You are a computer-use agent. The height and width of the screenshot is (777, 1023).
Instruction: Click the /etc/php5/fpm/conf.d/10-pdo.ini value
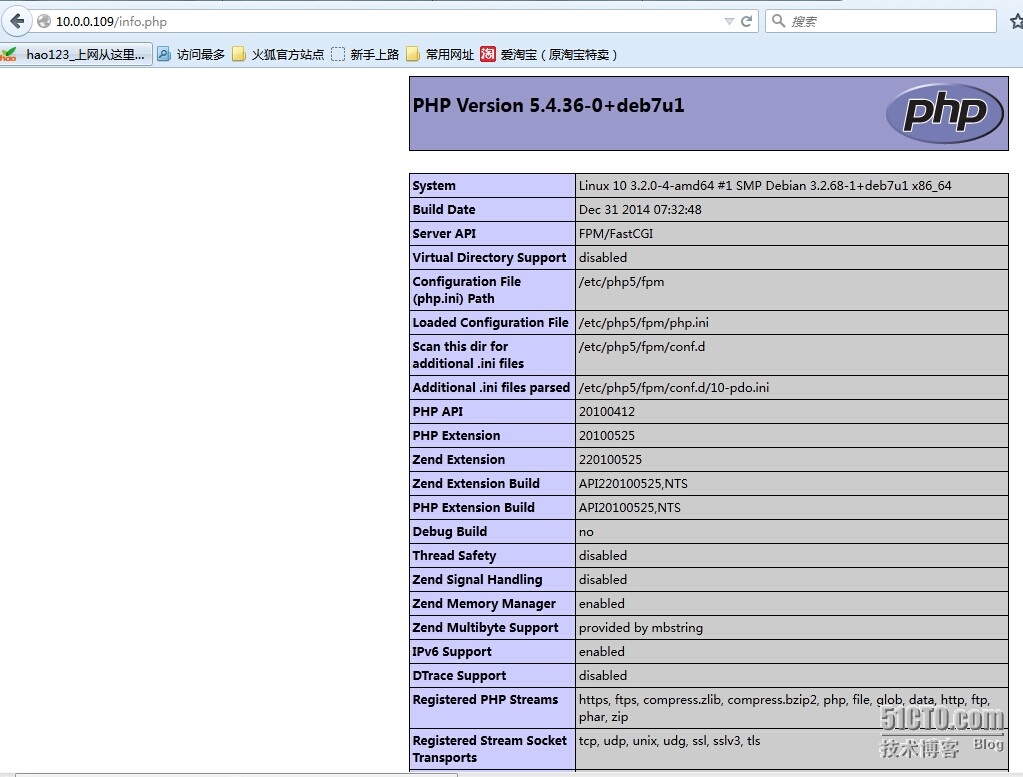[674, 388]
